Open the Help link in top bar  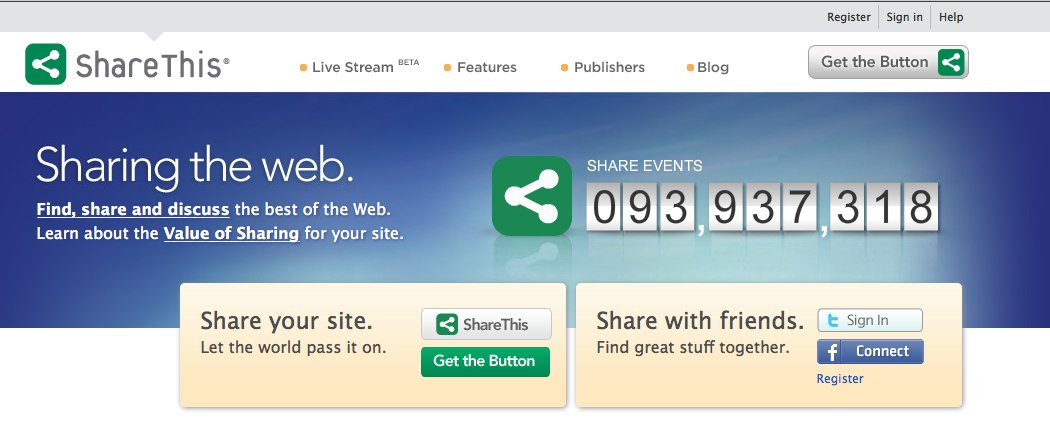tap(951, 17)
